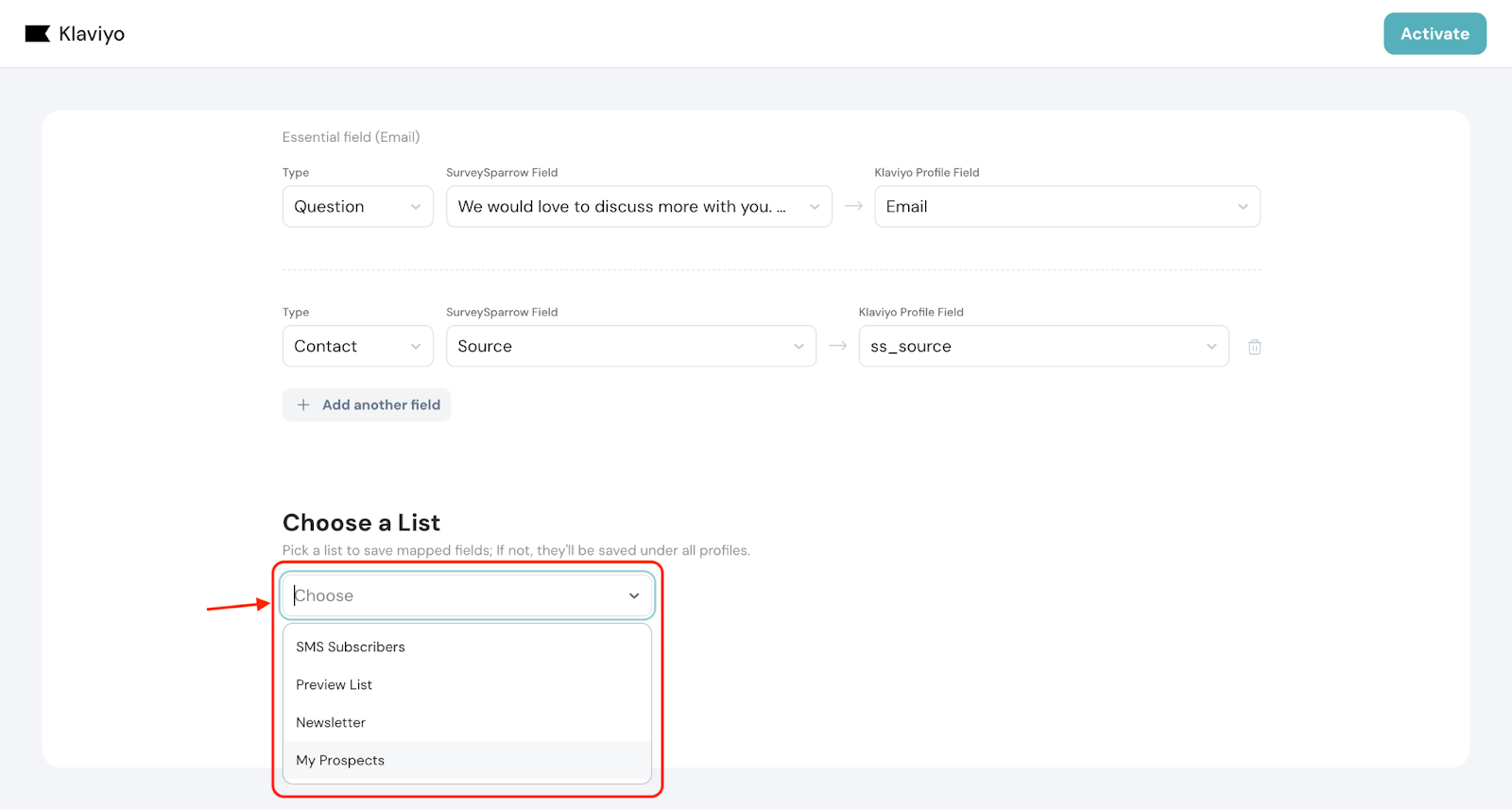Click the plus icon beside Add another field
1512x810 pixels.
click(303, 405)
